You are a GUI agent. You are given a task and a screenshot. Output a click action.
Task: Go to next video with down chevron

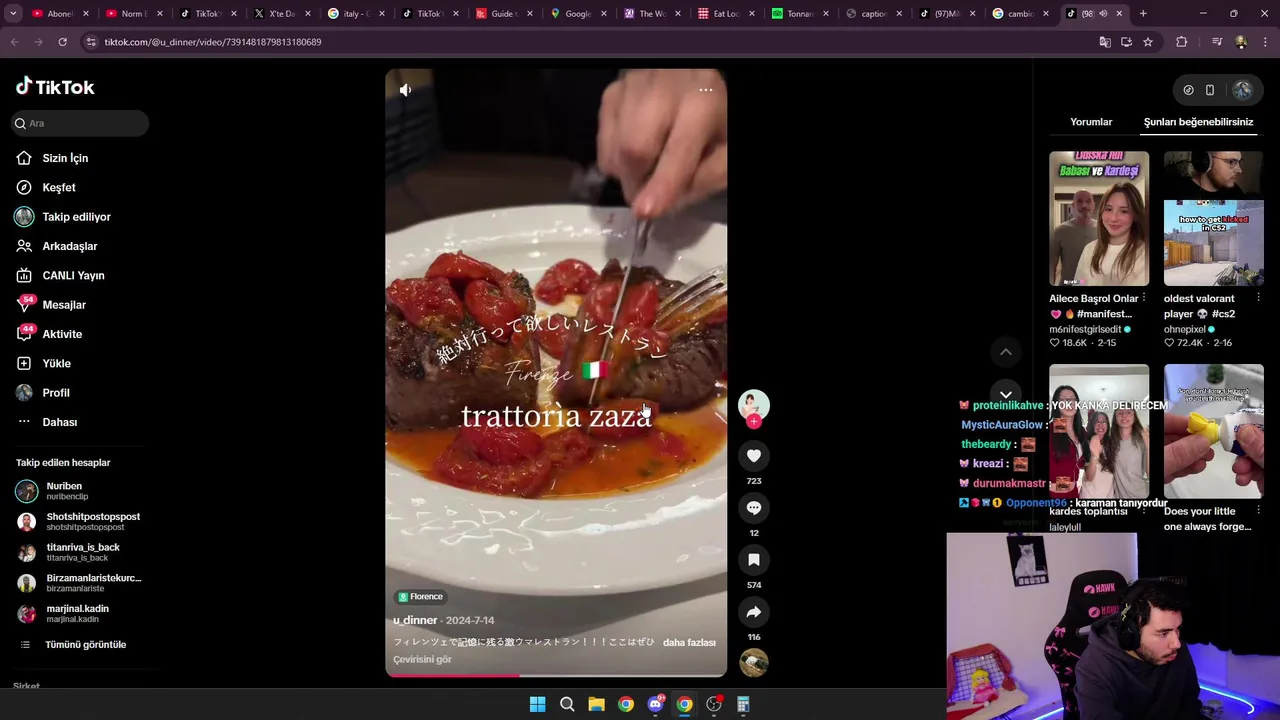pyautogui.click(x=1006, y=394)
